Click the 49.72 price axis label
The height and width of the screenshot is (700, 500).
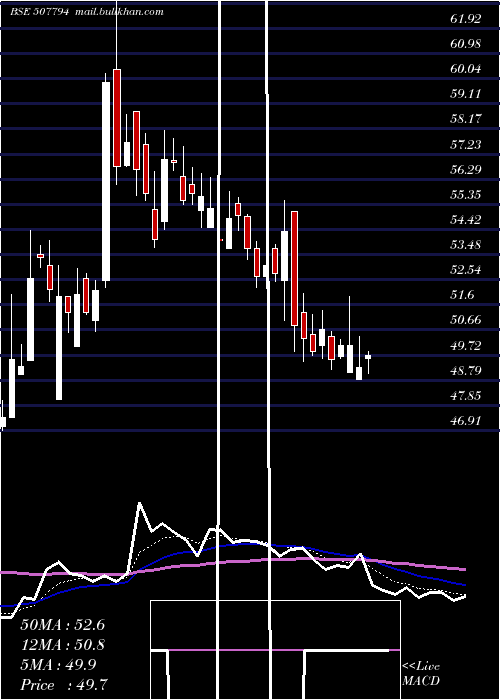[x=466, y=346]
